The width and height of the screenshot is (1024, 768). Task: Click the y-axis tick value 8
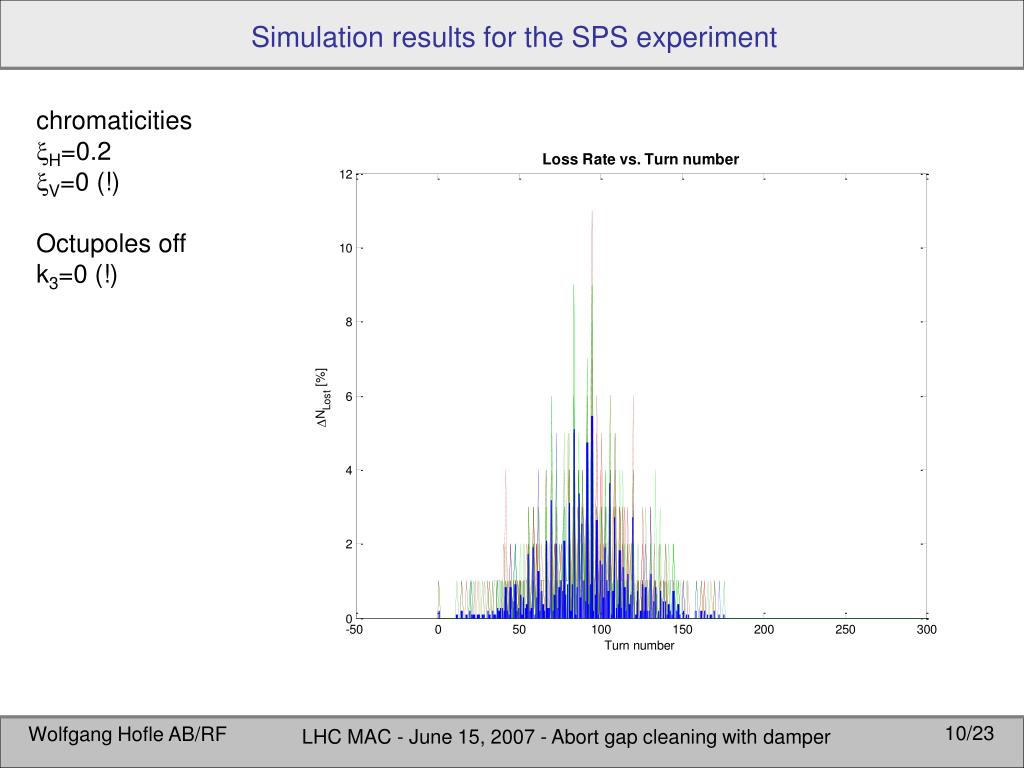click(349, 322)
